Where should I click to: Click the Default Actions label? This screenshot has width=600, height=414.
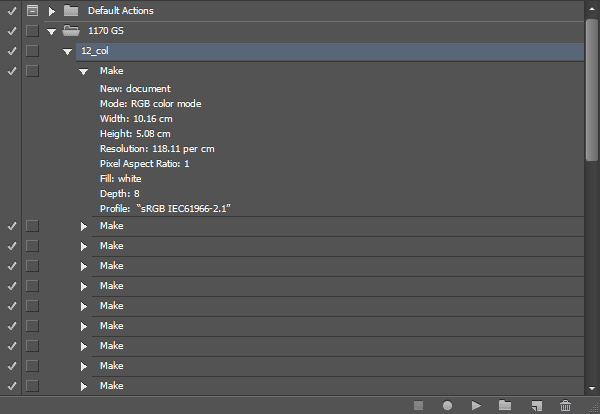tap(118, 11)
